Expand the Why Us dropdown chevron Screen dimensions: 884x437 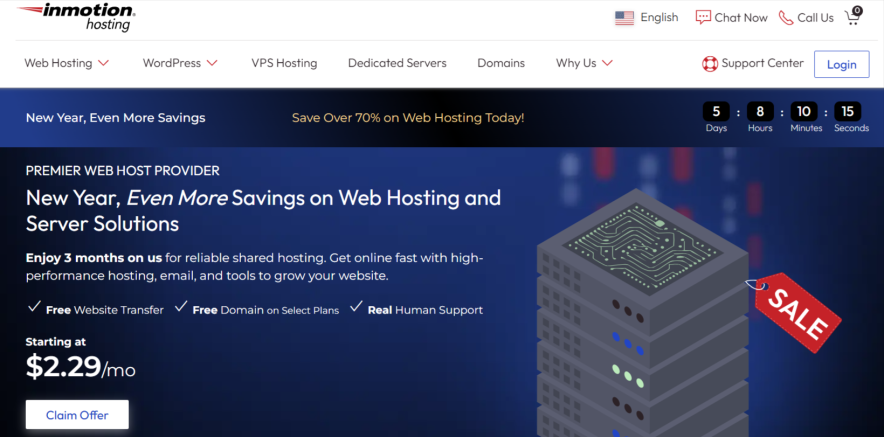click(607, 63)
